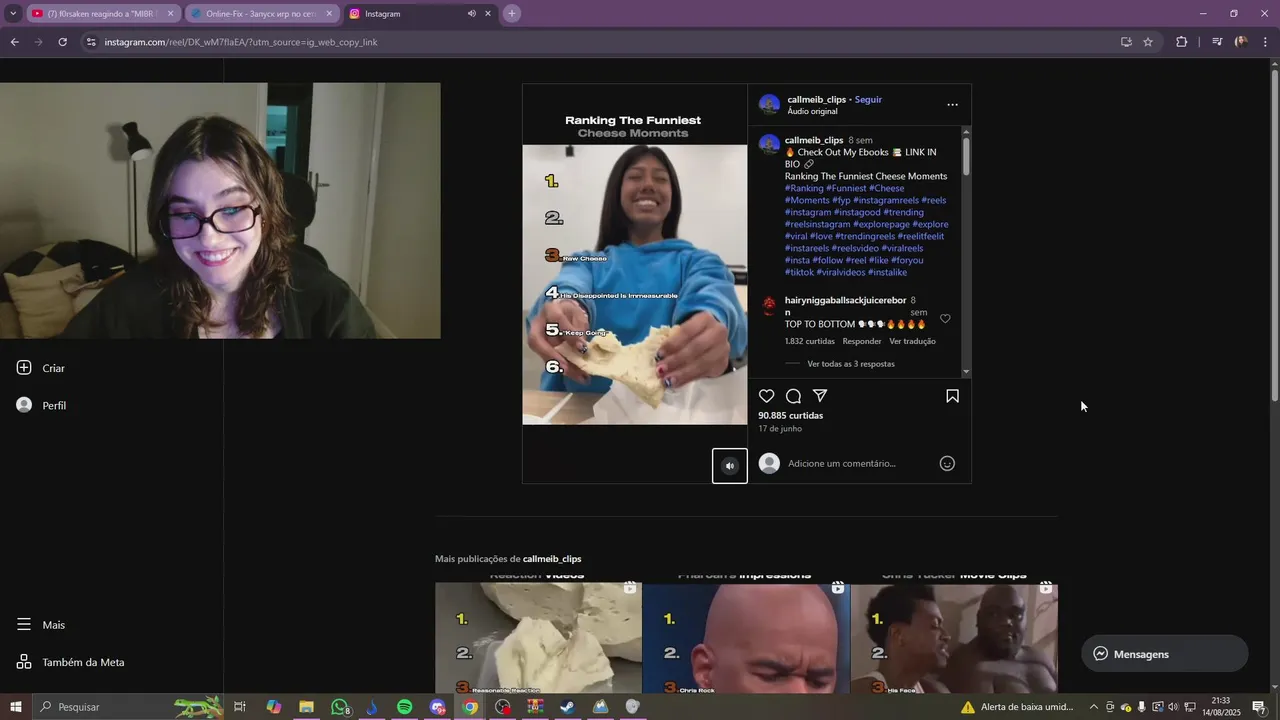1280x720 pixels.
Task: View 1.832 curtidas on the comment
Action: click(x=810, y=341)
